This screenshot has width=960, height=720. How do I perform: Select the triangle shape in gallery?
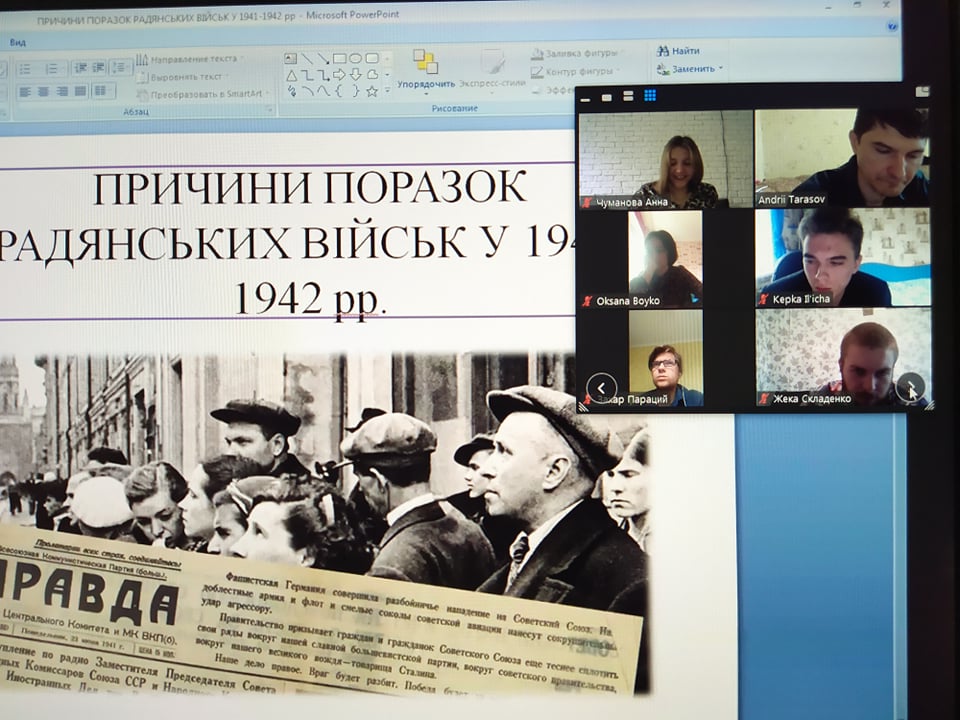pyautogui.click(x=292, y=75)
